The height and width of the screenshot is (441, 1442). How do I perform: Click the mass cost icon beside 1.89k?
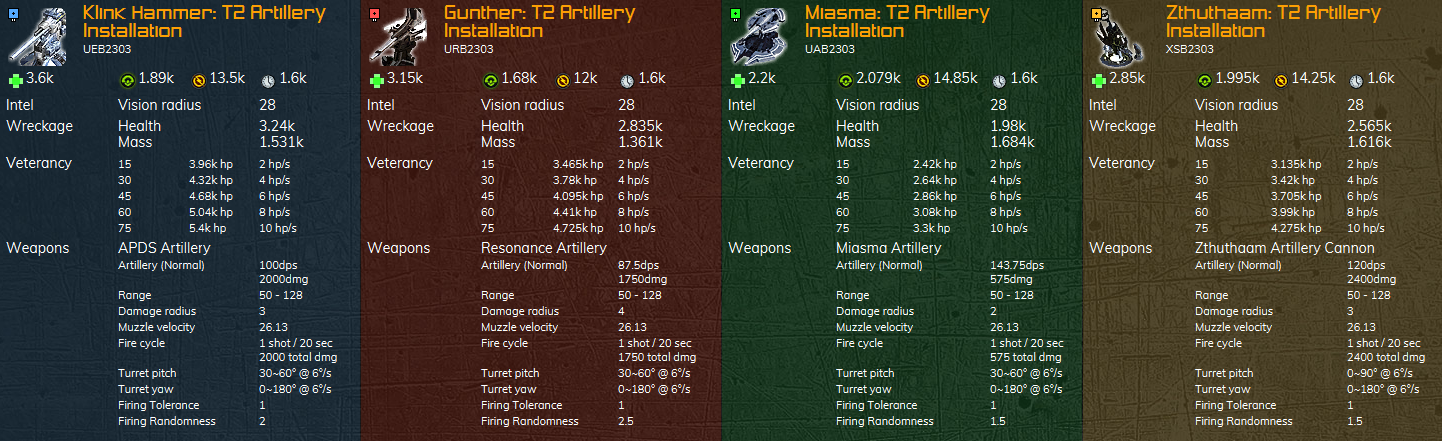pyautogui.click(x=126, y=79)
